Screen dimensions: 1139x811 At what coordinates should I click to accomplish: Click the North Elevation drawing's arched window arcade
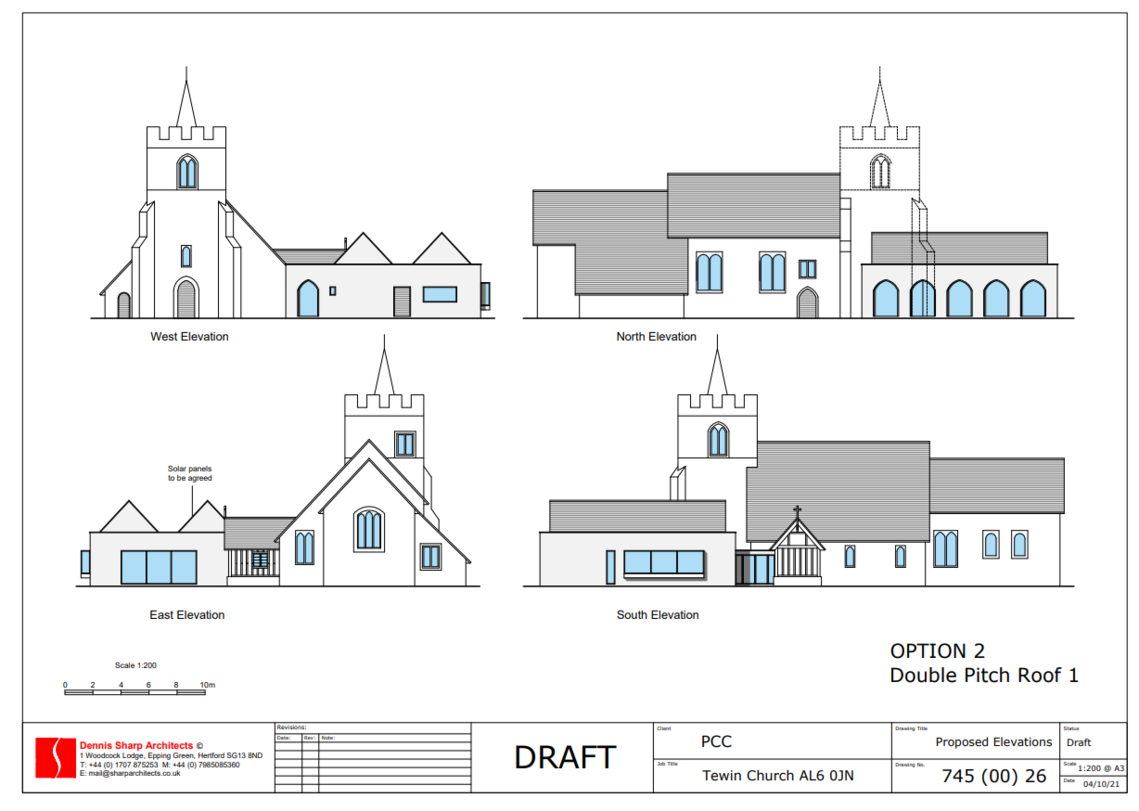click(x=959, y=298)
